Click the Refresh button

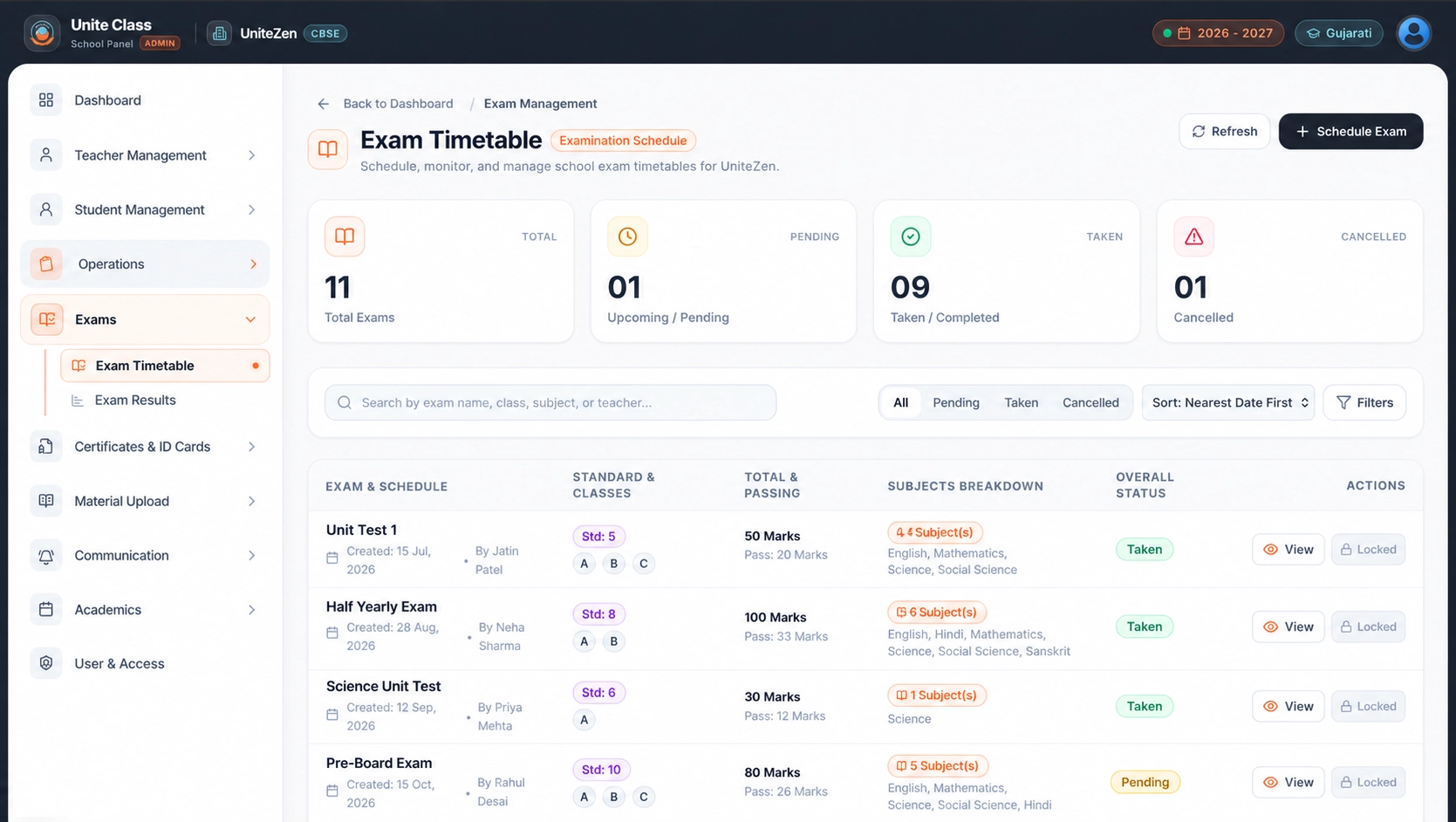pyautogui.click(x=1225, y=131)
